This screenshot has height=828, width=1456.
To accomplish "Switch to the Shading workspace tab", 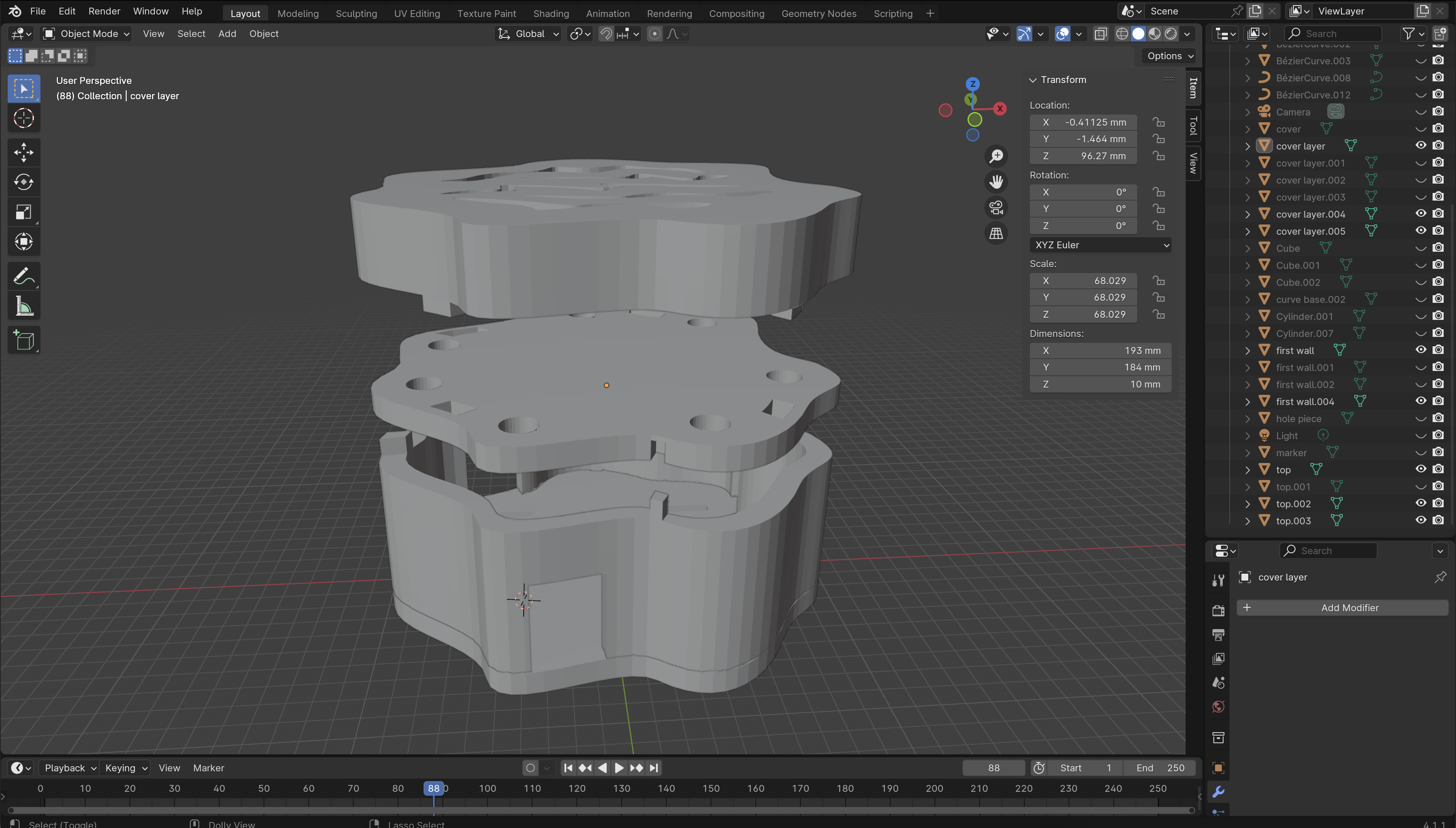I will pos(550,13).
